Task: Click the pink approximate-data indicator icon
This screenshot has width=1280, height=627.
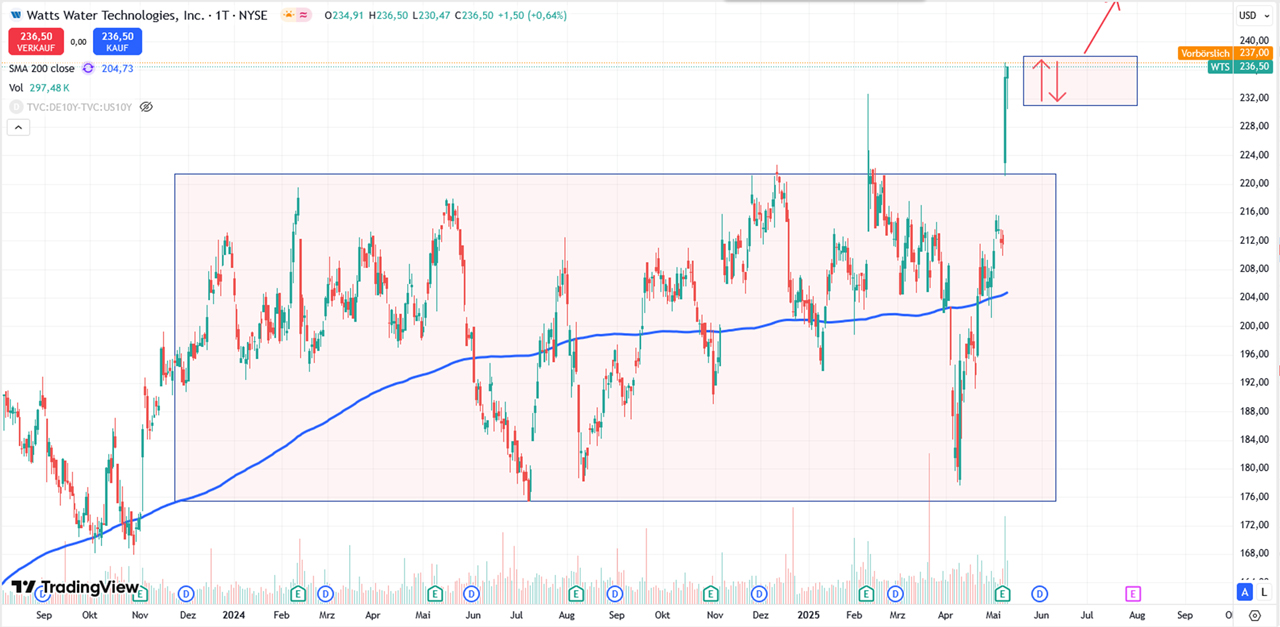Action: click(x=304, y=15)
